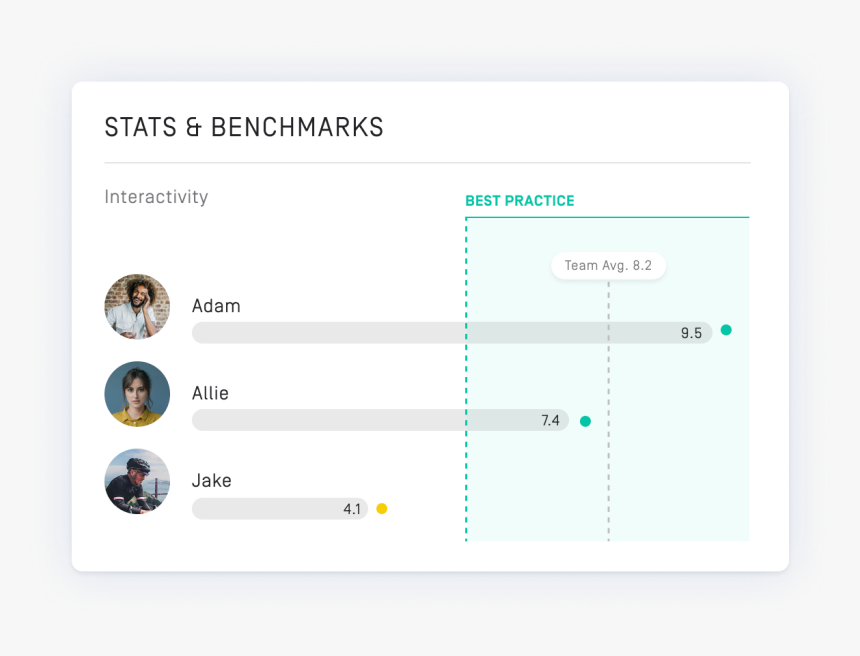Click the green dot next to Adam's bar
The height and width of the screenshot is (656, 860).
(726, 330)
